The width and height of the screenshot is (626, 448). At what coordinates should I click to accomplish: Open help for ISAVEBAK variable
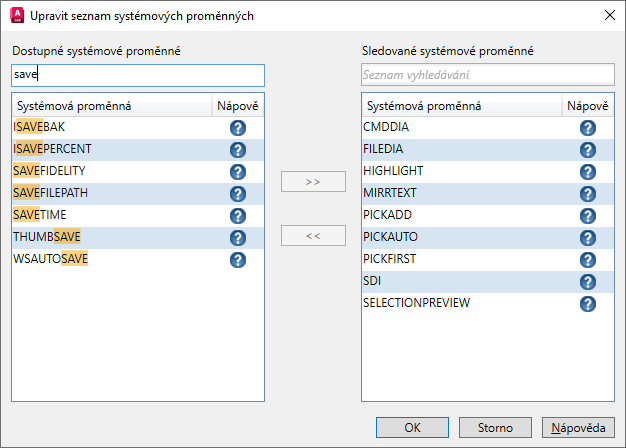point(238,128)
